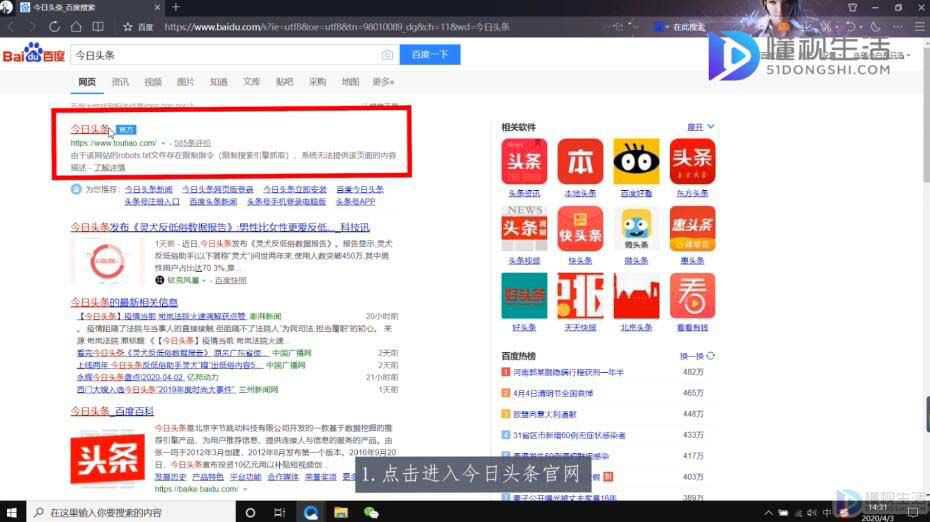Click the 今日头条新闻 suggested search link

tap(148, 189)
